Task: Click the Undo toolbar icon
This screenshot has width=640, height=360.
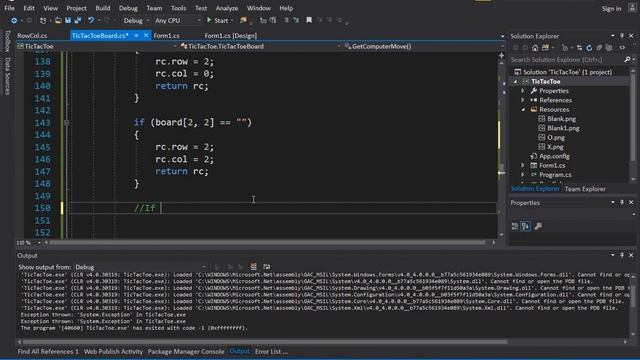Action: [x=91, y=20]
